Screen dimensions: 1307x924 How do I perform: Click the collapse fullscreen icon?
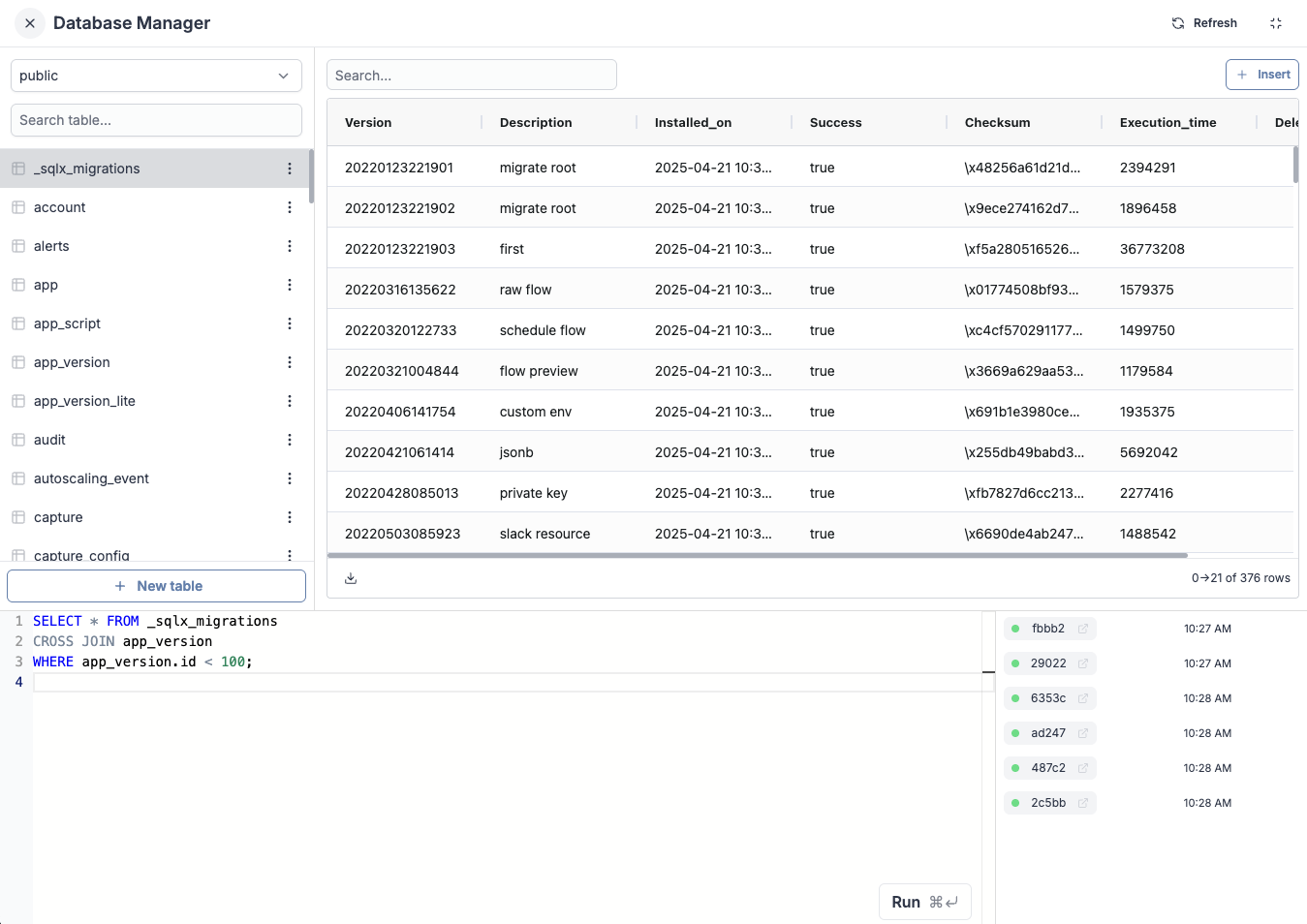click(x=1276, y=23)
